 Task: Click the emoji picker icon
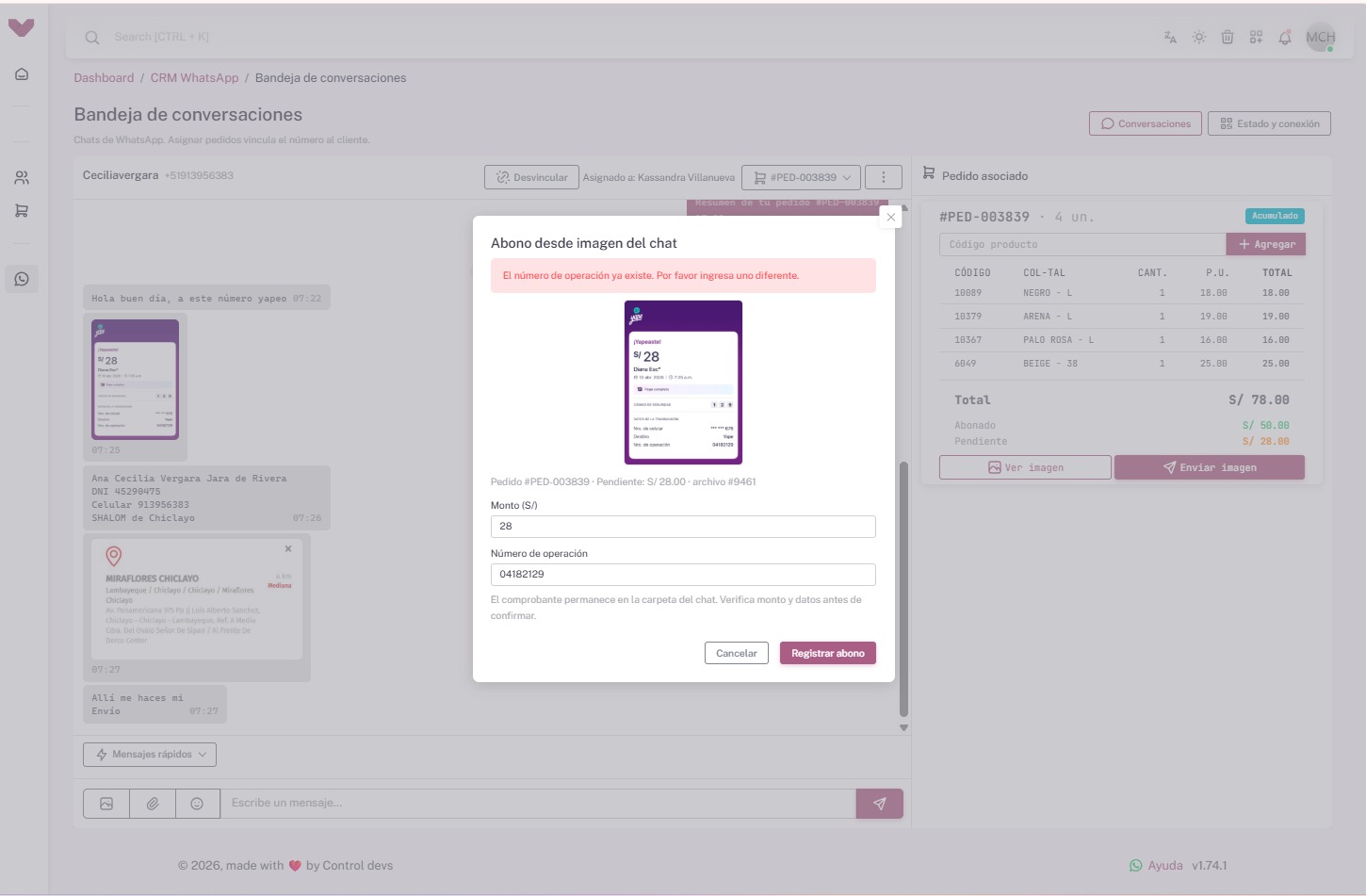click(x=197, y=804)
